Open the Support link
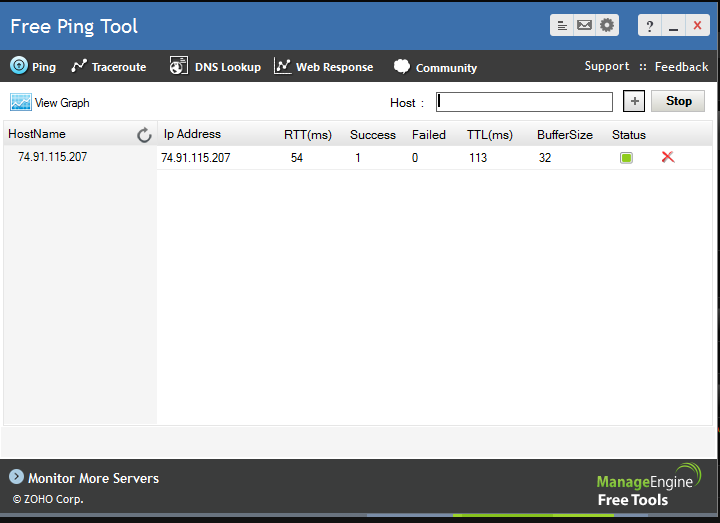 (607, 66)
